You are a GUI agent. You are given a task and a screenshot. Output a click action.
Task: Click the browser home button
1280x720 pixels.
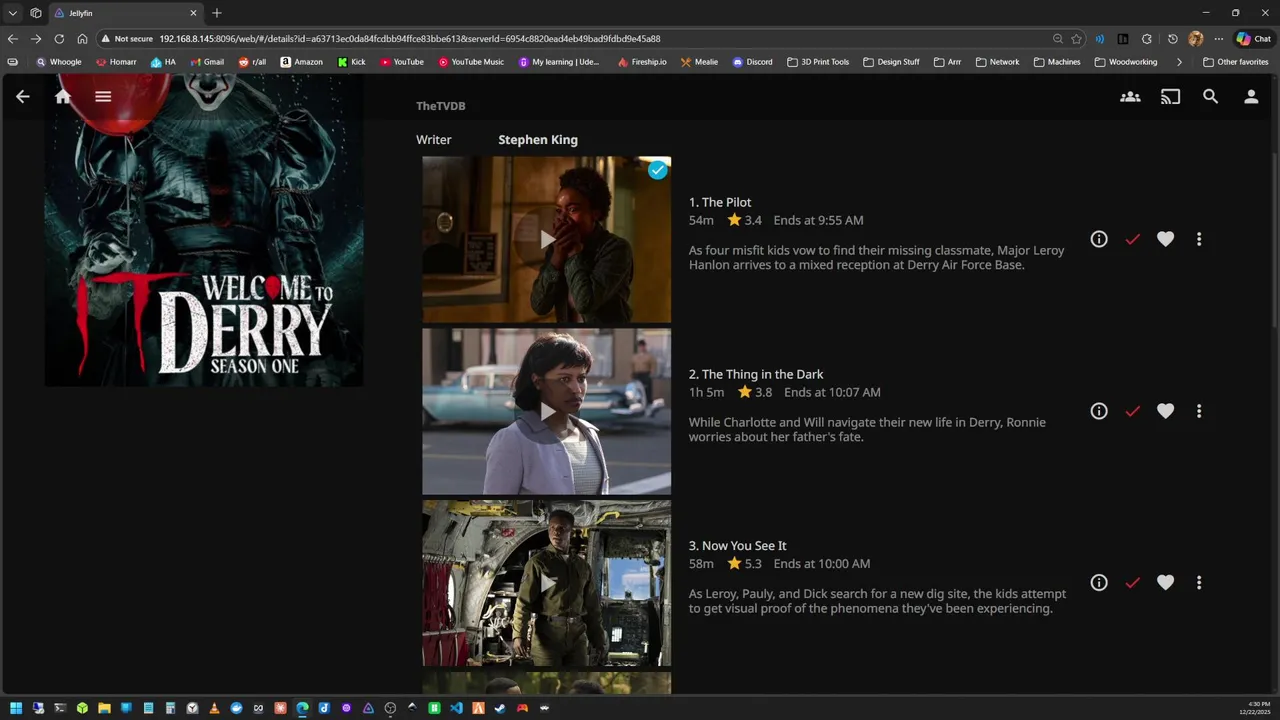tap(82, 39)
